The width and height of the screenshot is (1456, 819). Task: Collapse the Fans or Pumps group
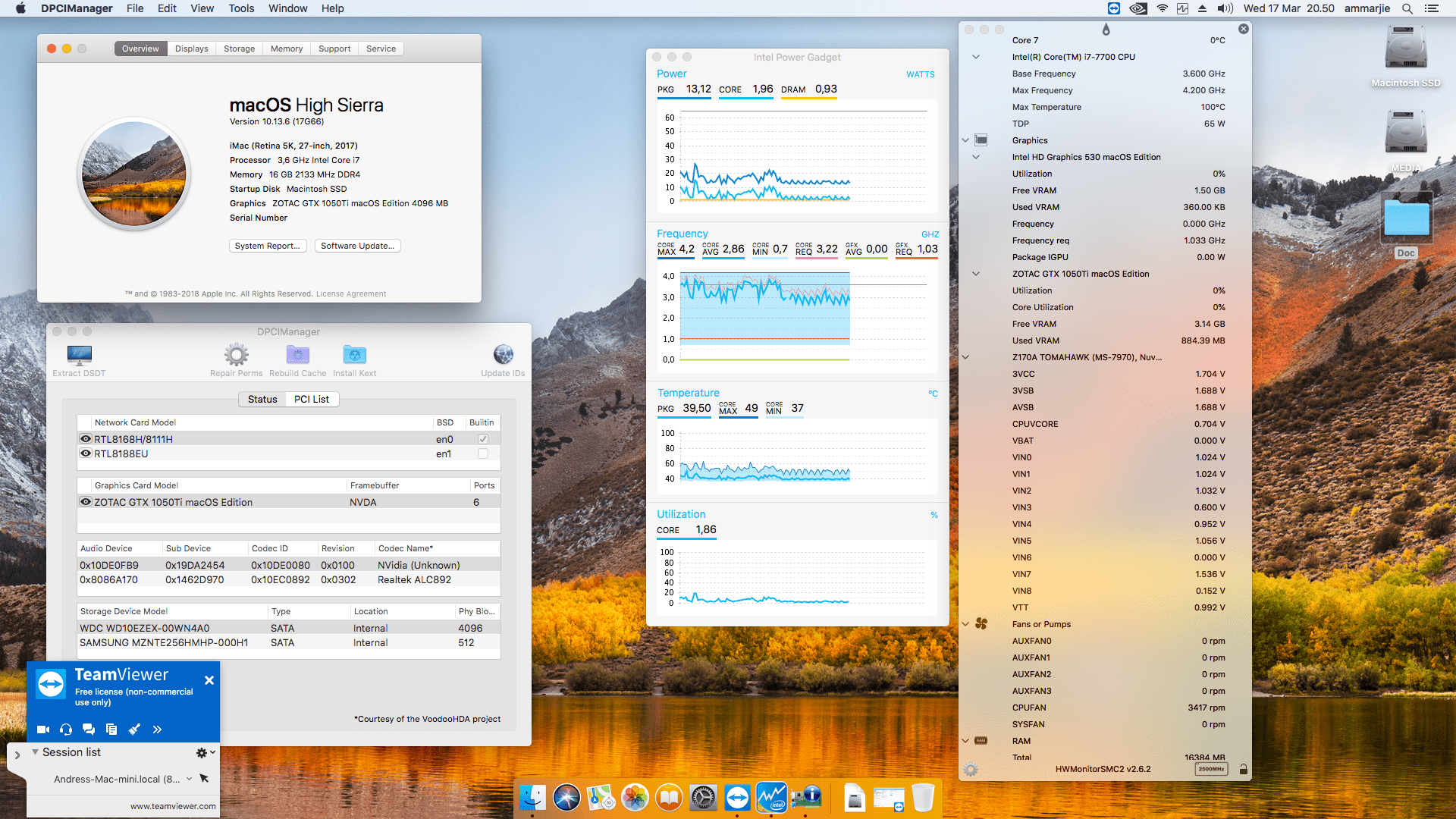point(965,624)
